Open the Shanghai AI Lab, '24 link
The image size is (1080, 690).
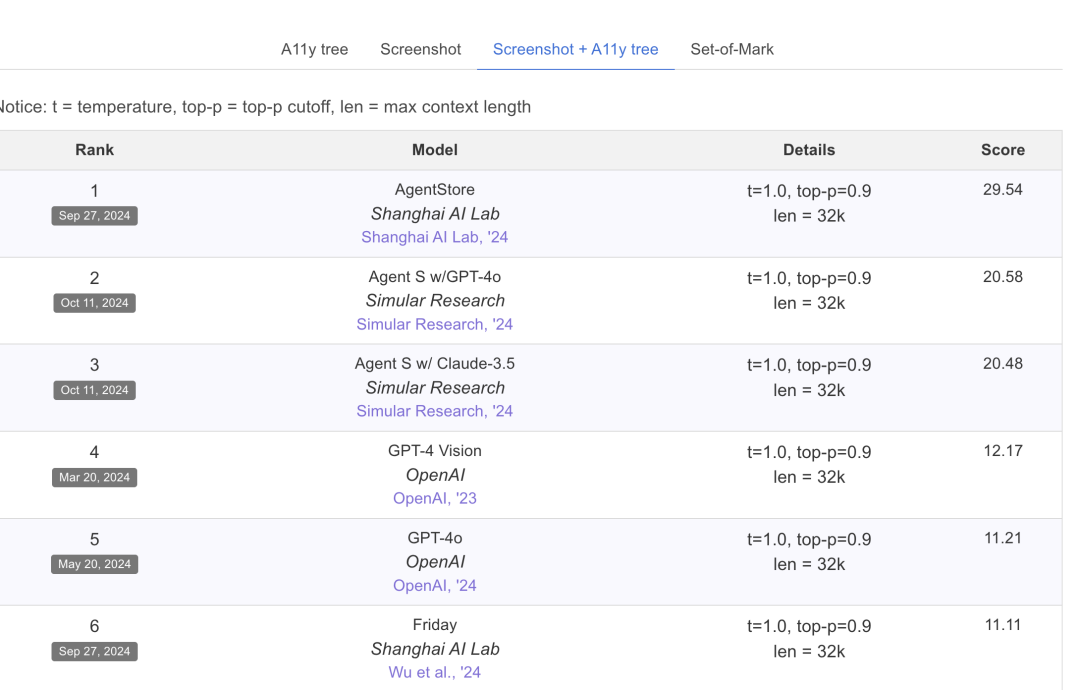pyautogui.click(x=434, y=237)
